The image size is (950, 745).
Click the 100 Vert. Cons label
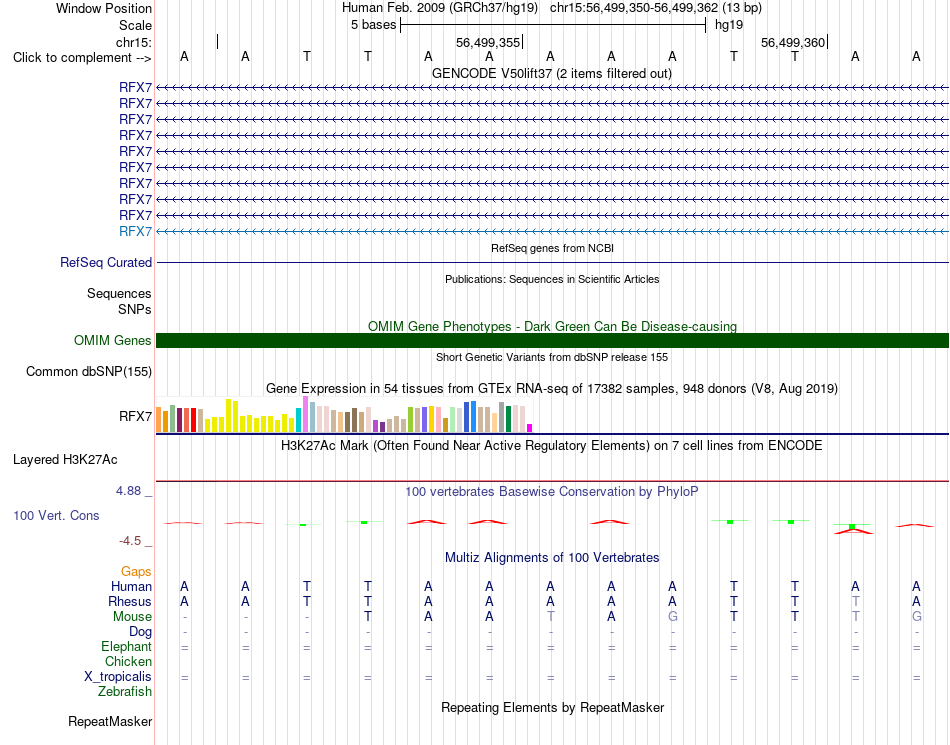click(x=56, y=515)
